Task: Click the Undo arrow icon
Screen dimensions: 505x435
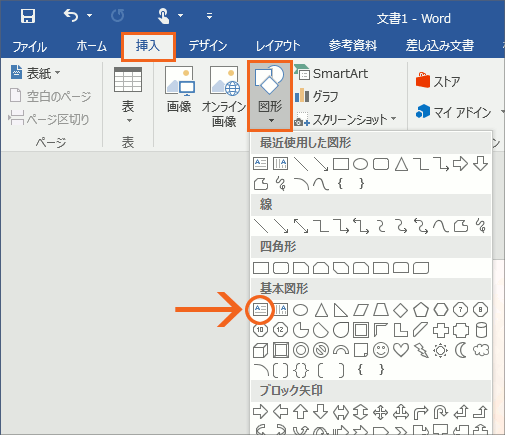Action: click(x=71, y=15)
